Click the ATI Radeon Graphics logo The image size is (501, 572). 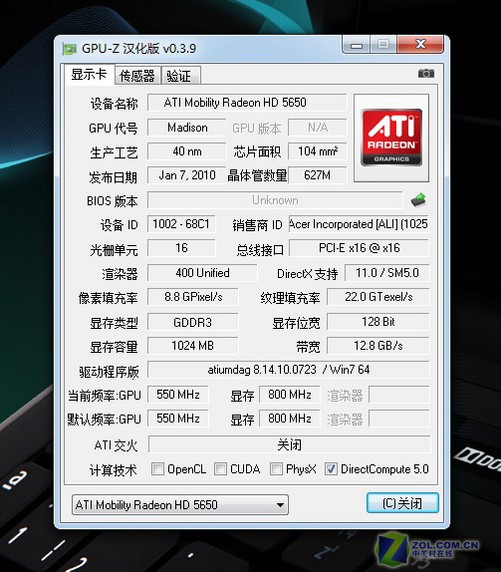pos(391,138)
